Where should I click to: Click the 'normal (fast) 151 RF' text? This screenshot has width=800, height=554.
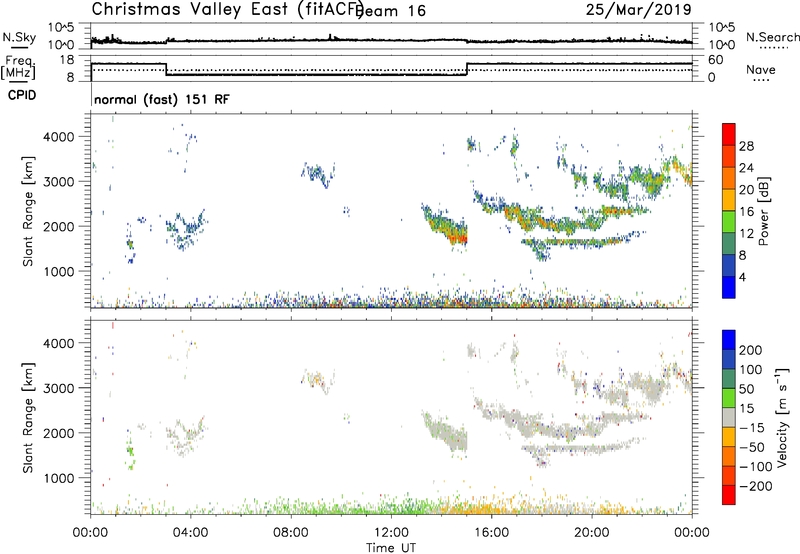(x=162, y=99)
